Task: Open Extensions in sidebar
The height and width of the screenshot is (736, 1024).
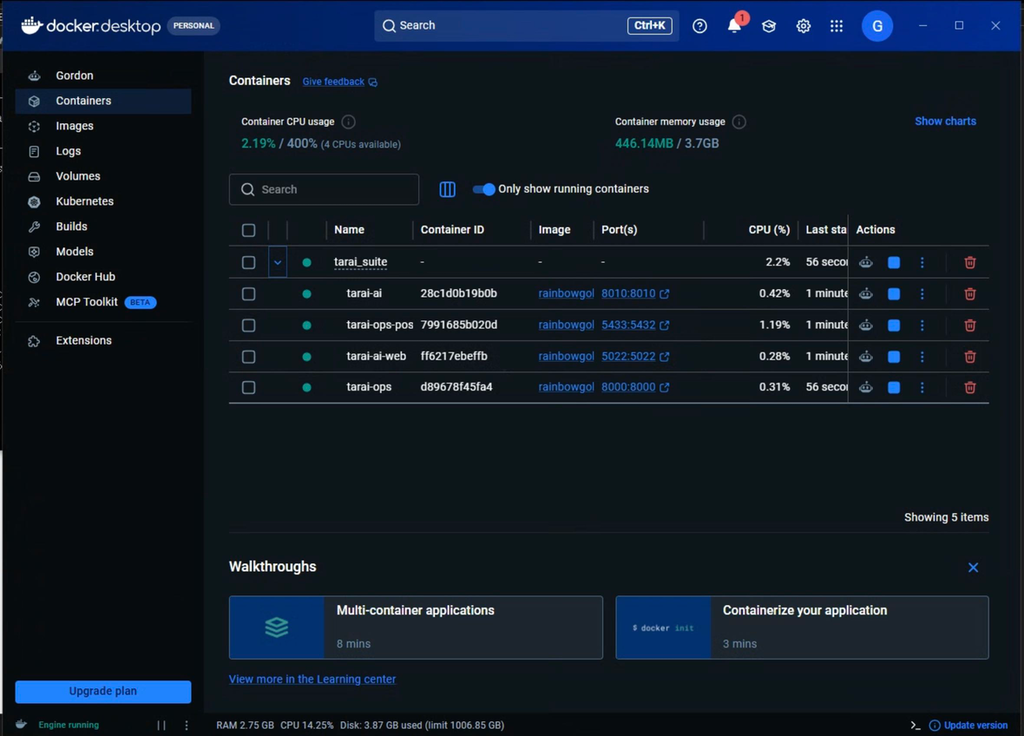Action: pos(103,341)
